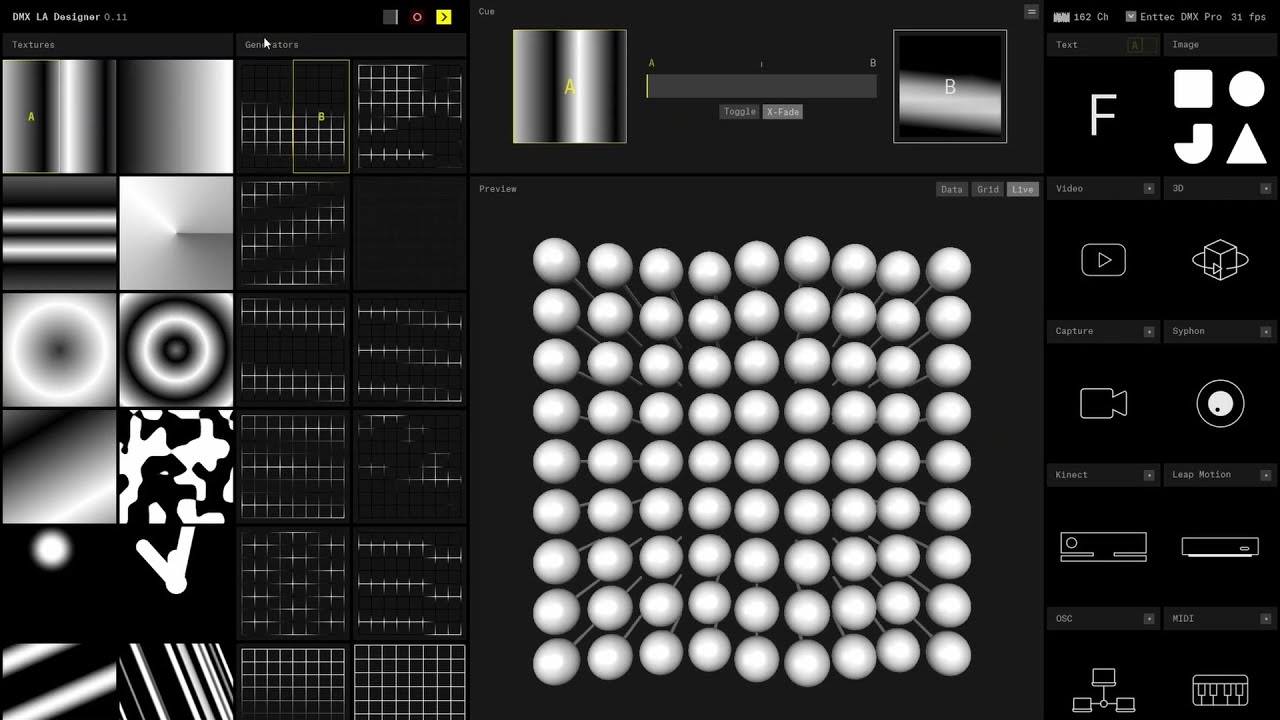
Task: Toggle the Syphon panel square button
Action: (x=1266, y=331)
